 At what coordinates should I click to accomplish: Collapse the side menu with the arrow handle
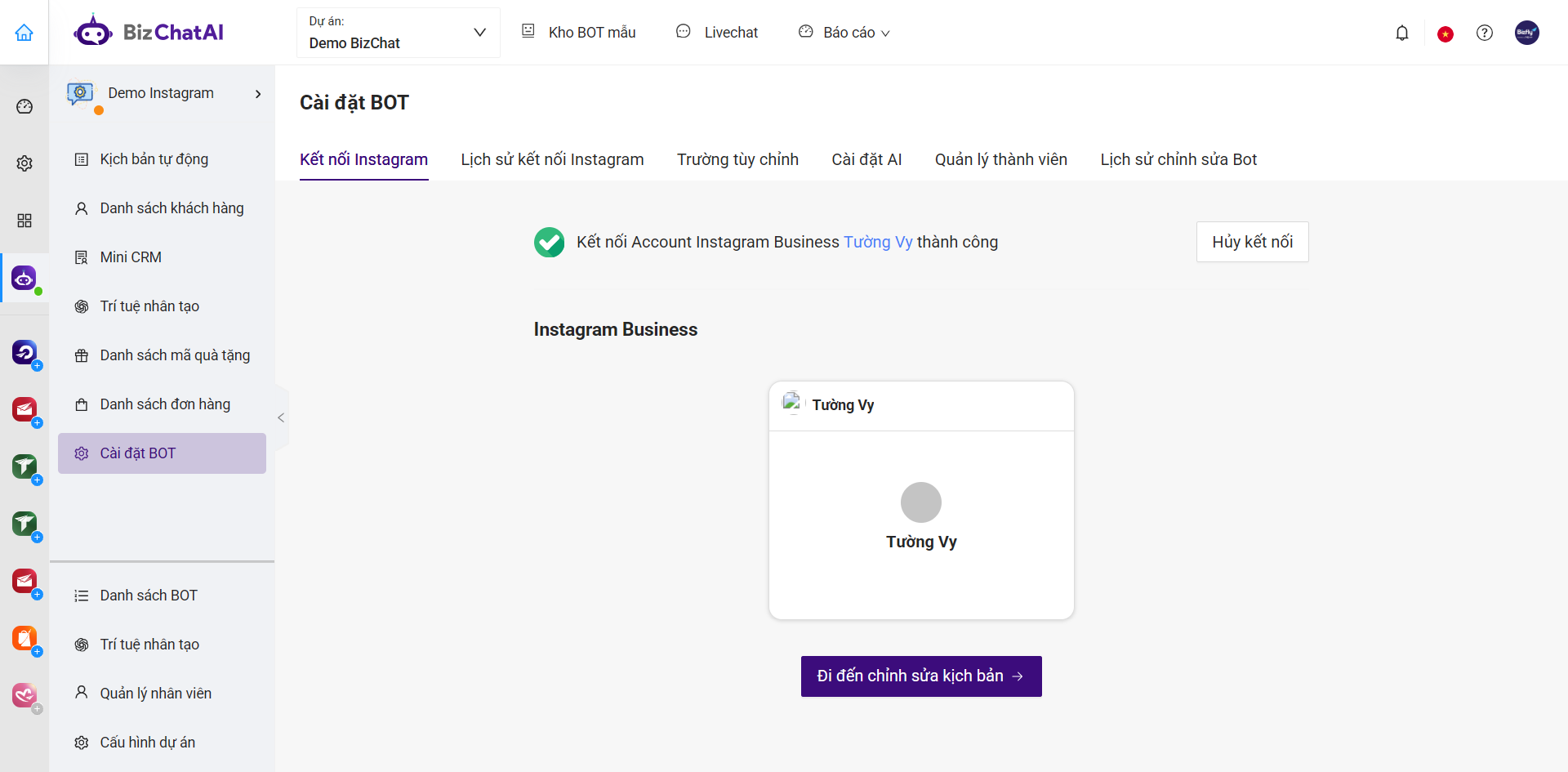[x=281, y=417]
